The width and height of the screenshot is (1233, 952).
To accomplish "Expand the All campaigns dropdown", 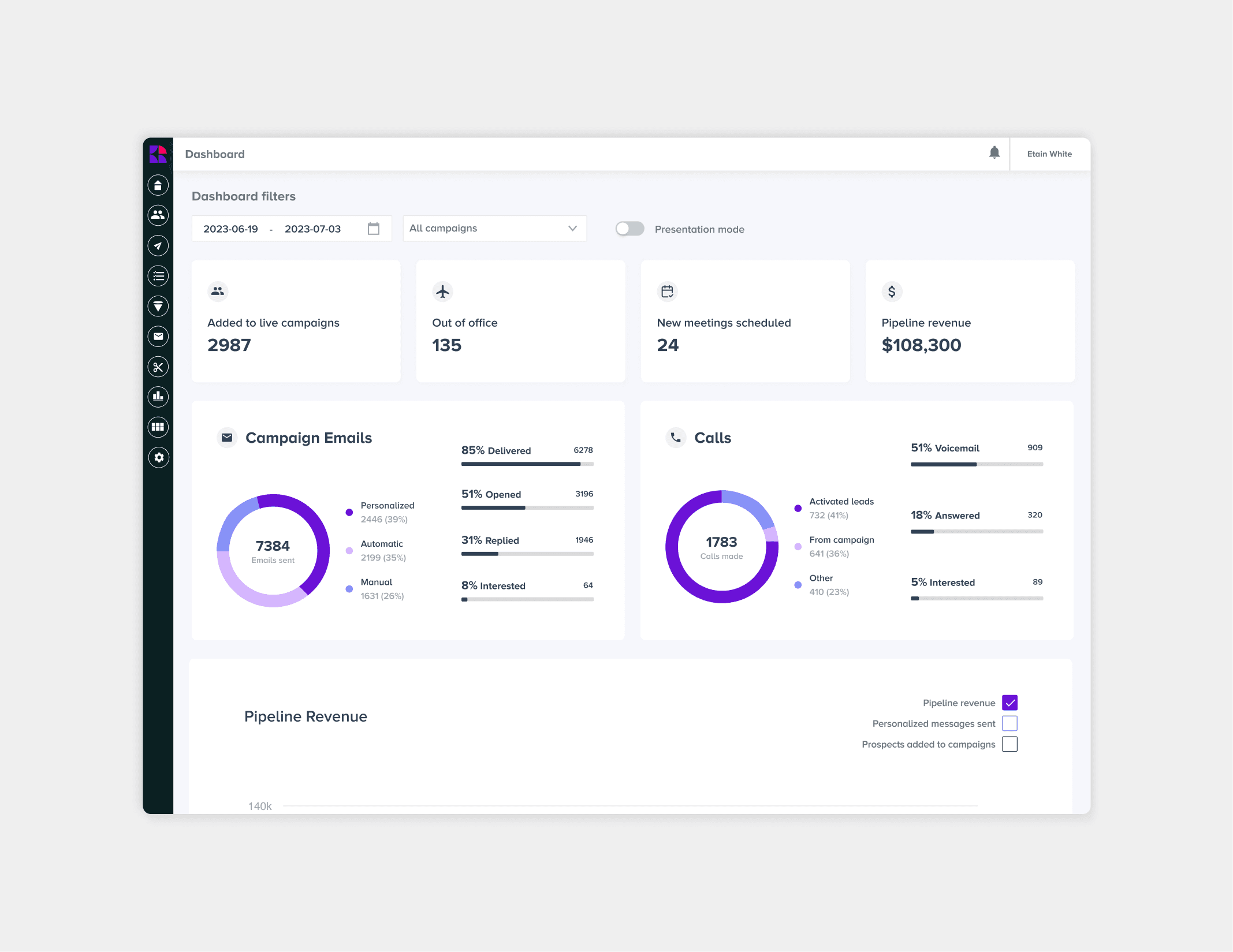I will (x=494, y=229).
